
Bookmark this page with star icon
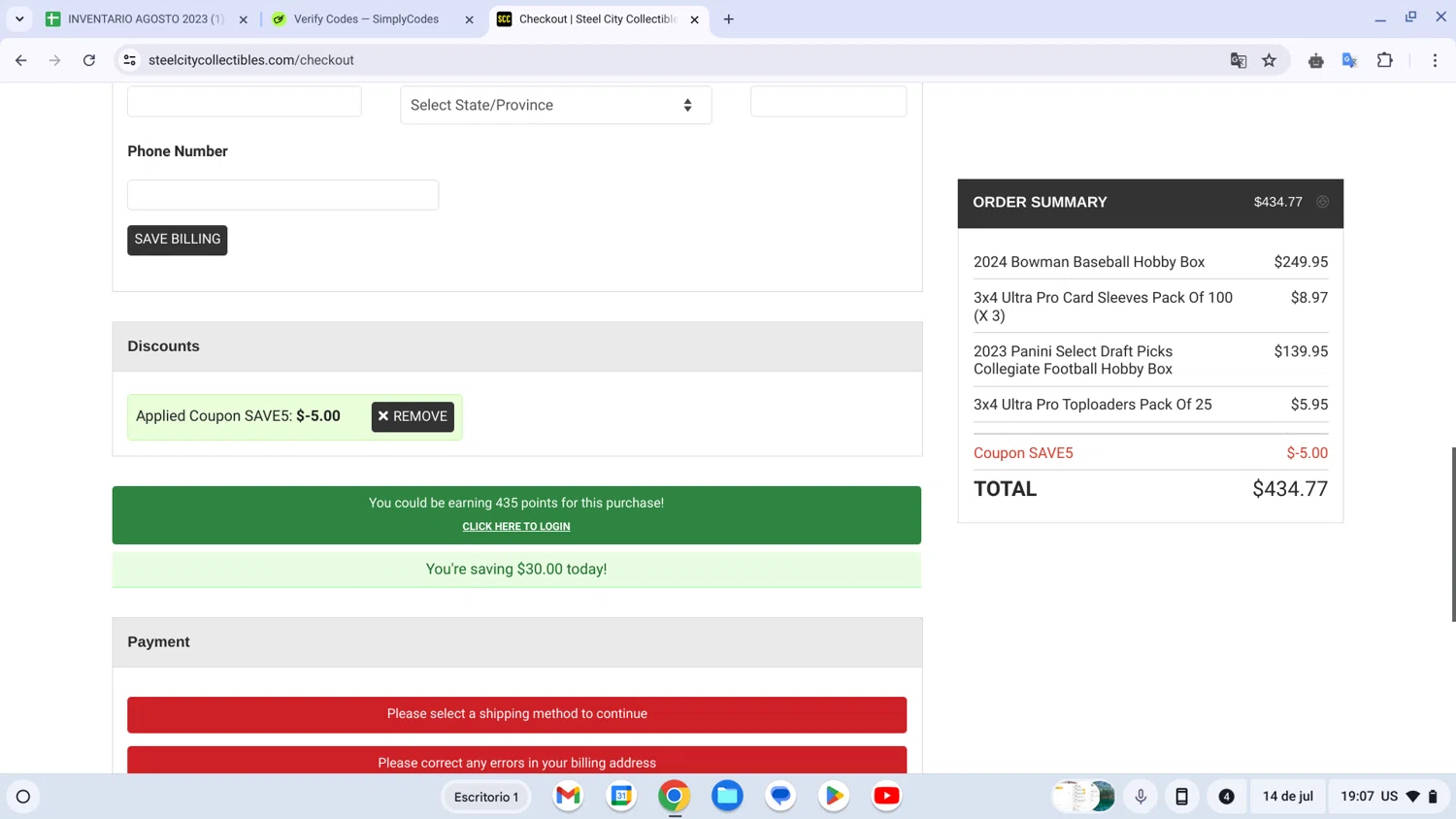tap(1269, 60)
